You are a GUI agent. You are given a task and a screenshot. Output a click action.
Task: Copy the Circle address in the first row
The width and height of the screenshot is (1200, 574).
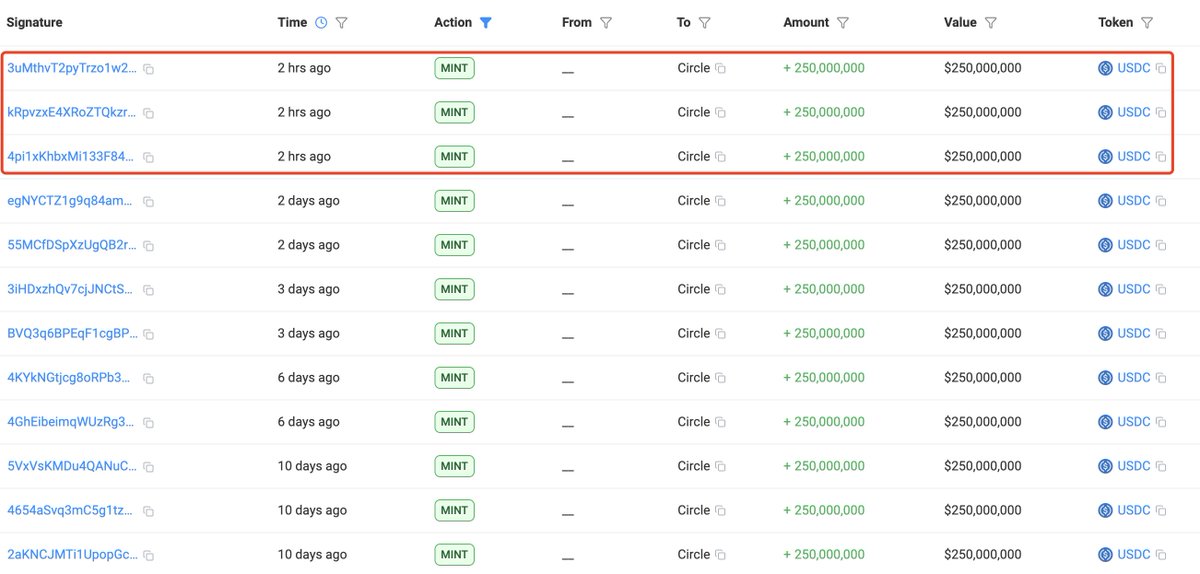pyautogui.click(x=720, y=69)
